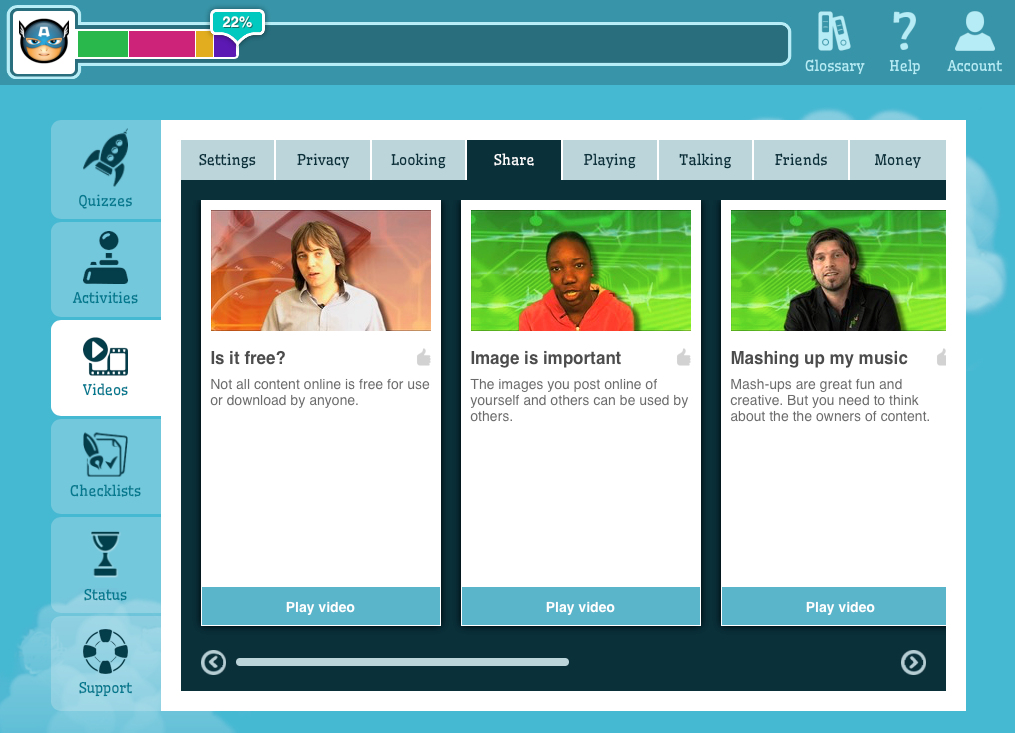Switch to the Looking tab

point(418,160)
